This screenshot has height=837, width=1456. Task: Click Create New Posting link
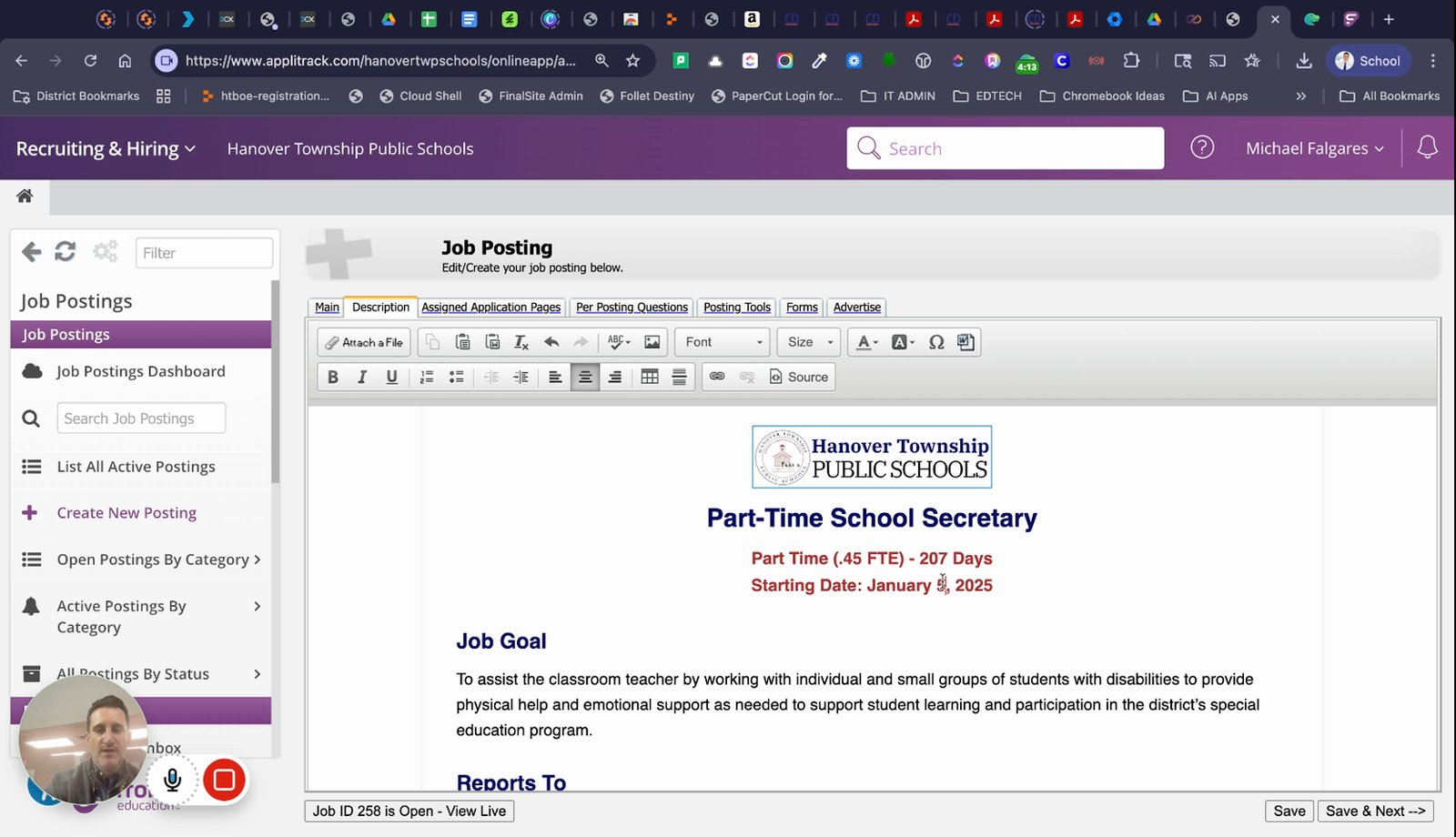126,513
